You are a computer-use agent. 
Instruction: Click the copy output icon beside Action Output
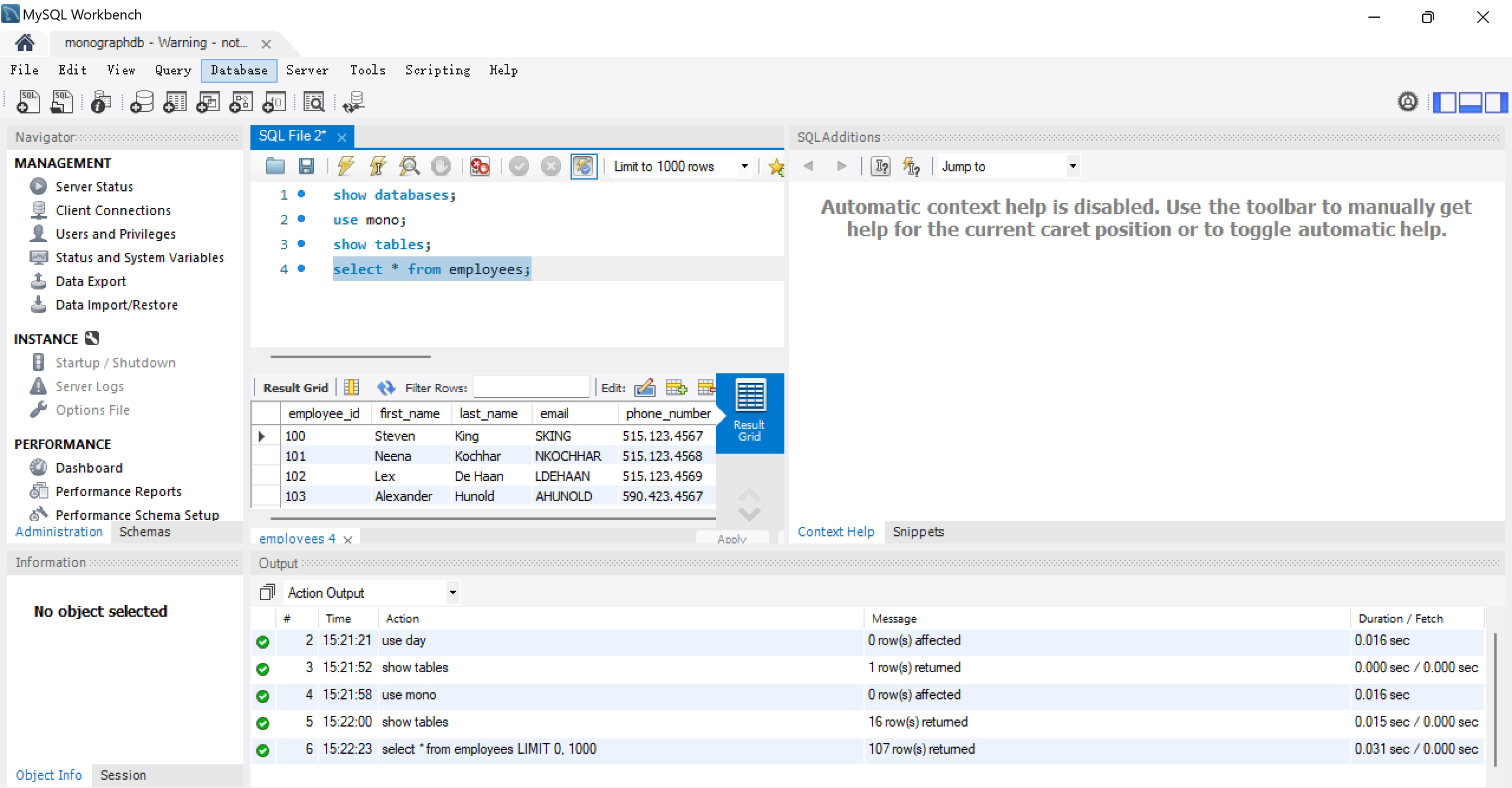[x=268, y=592]
